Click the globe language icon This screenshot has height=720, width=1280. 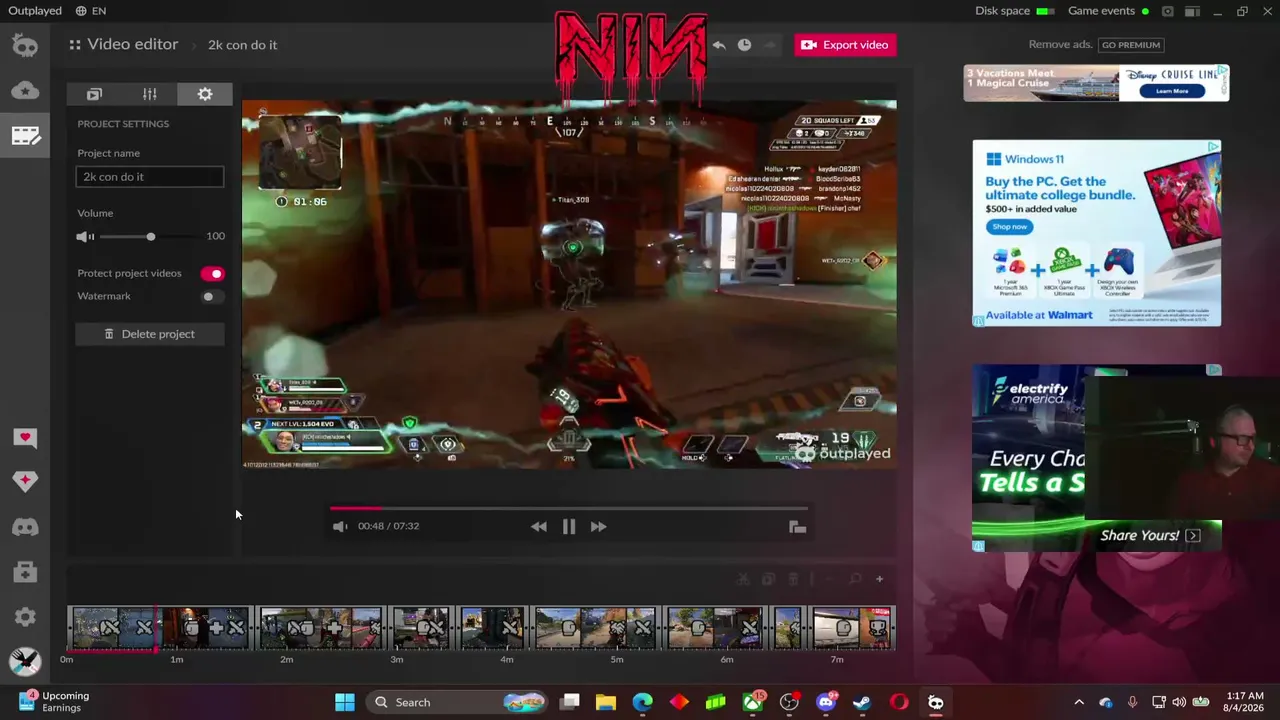click(x=81, y=11)
